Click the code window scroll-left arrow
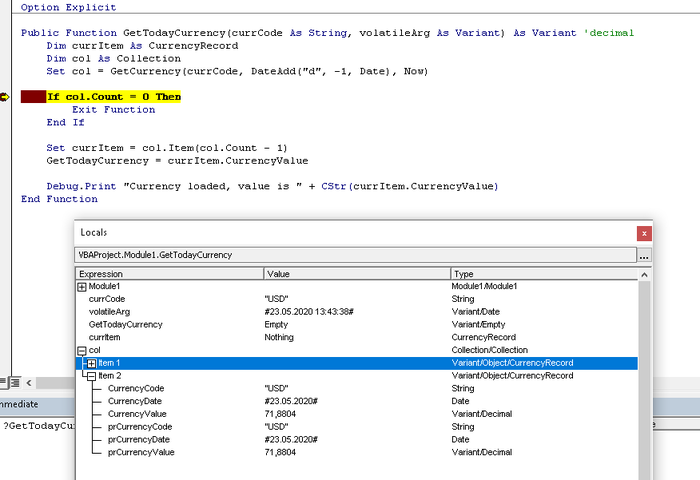700x480 pixels. [x=29, y=383]
